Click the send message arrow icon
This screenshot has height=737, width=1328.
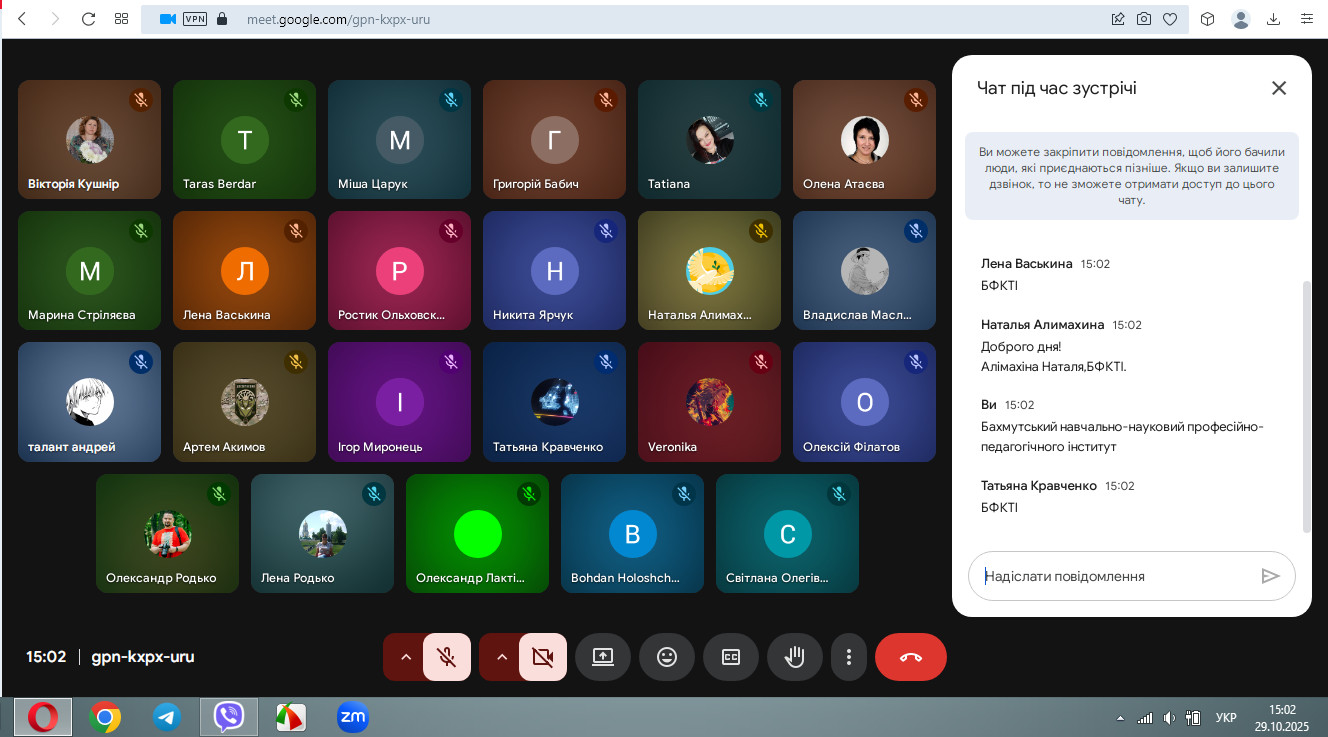[1270, 576]
